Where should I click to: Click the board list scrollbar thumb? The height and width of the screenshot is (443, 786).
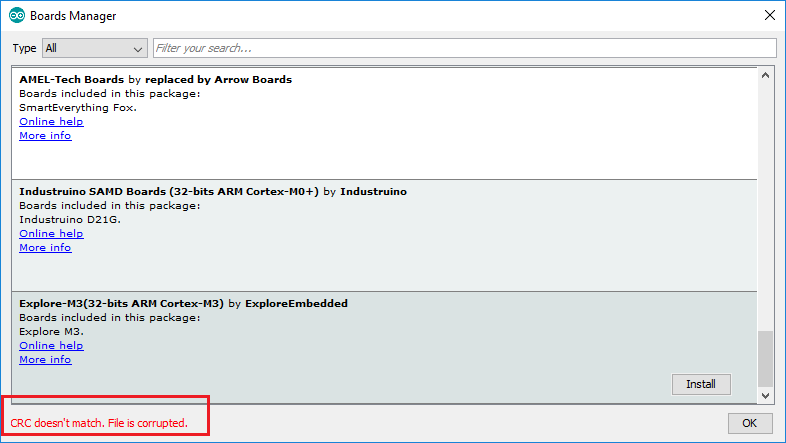(765, 359)
